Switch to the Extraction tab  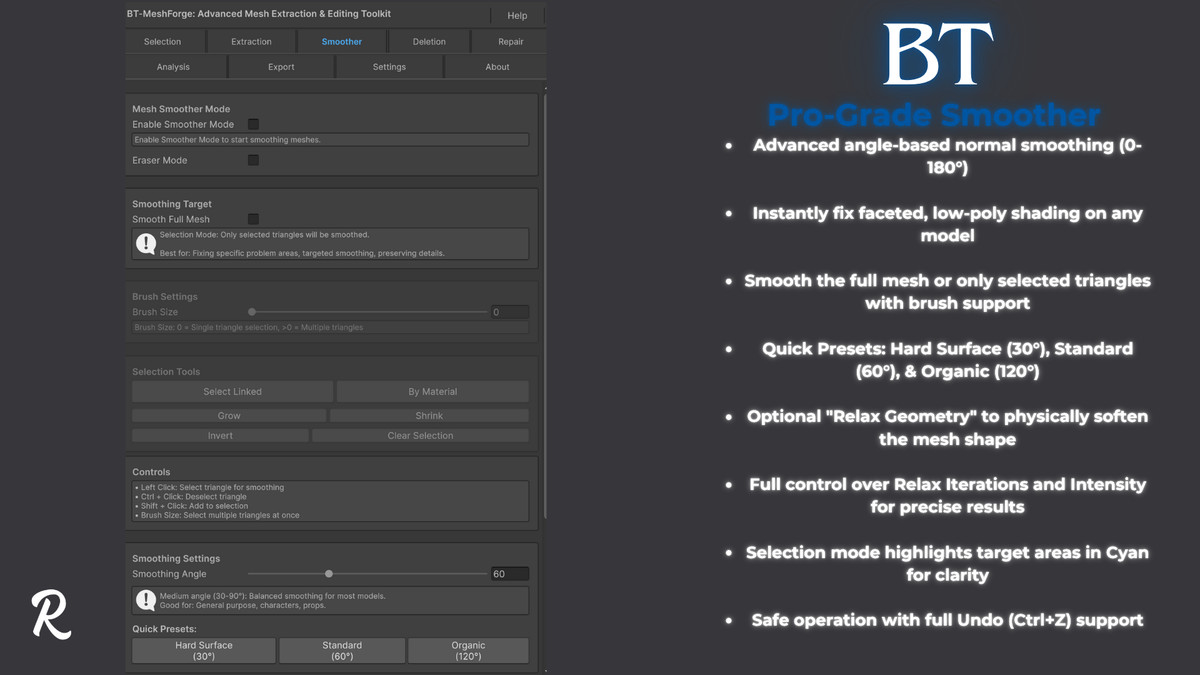coord(251,41)
